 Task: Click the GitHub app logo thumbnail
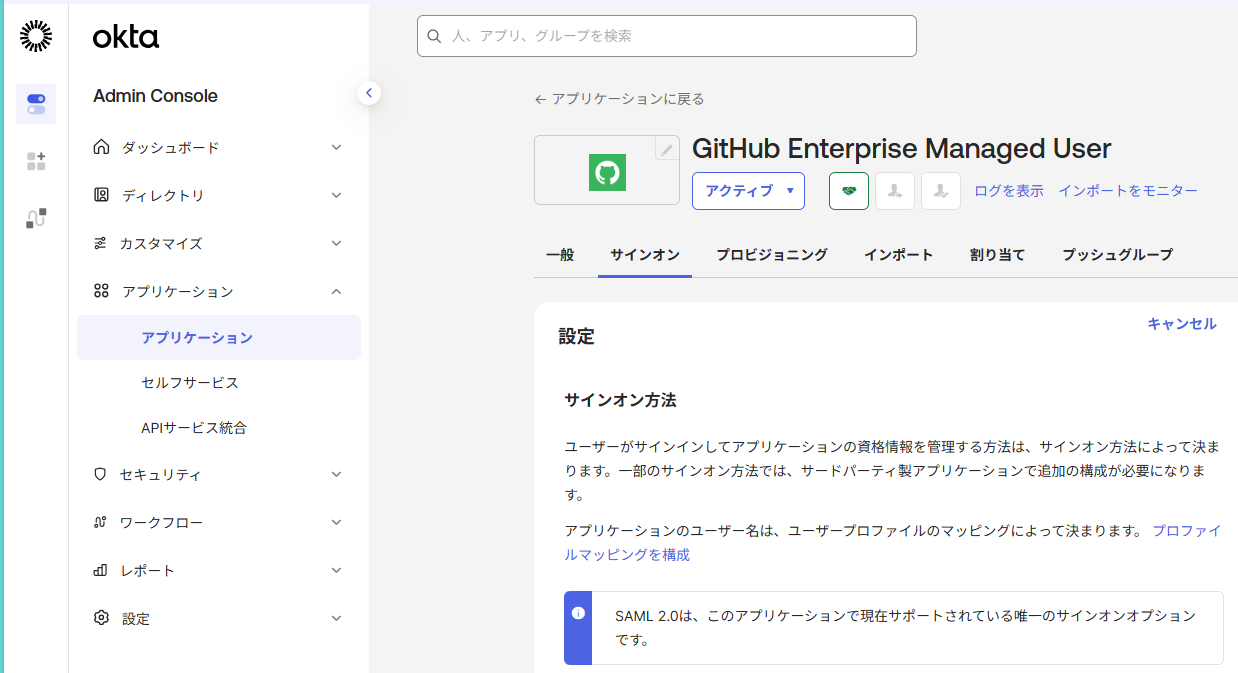pyautogui.click(x=606, y=172)
